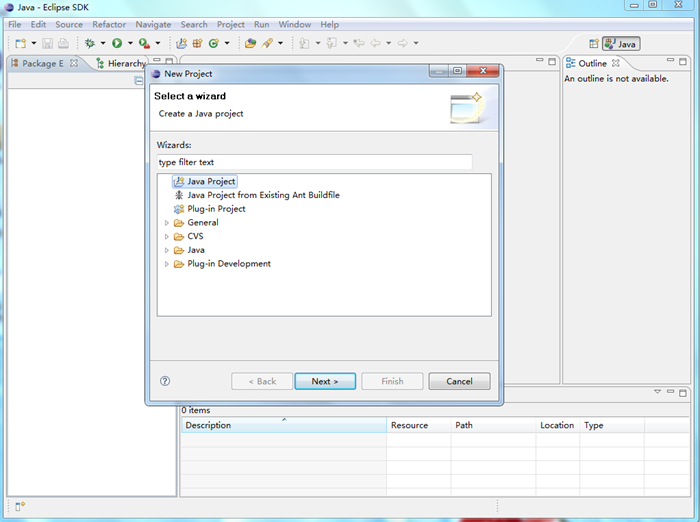700x522 pixels.
Task: Click the Previous Annotation toolbar icon
Action: tap(331, 43)
